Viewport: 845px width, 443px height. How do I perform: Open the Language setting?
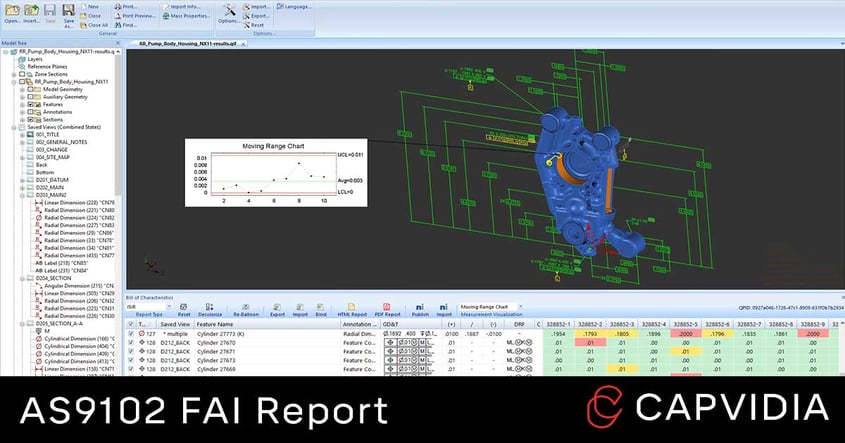294,6
